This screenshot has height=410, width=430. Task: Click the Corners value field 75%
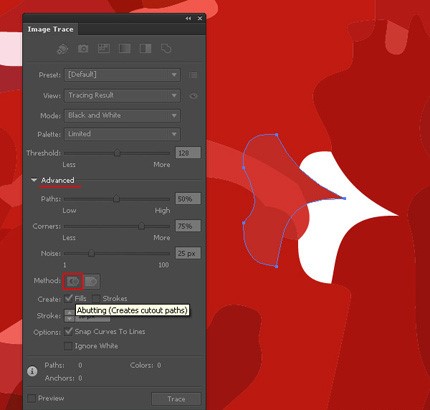coord(188,226)
